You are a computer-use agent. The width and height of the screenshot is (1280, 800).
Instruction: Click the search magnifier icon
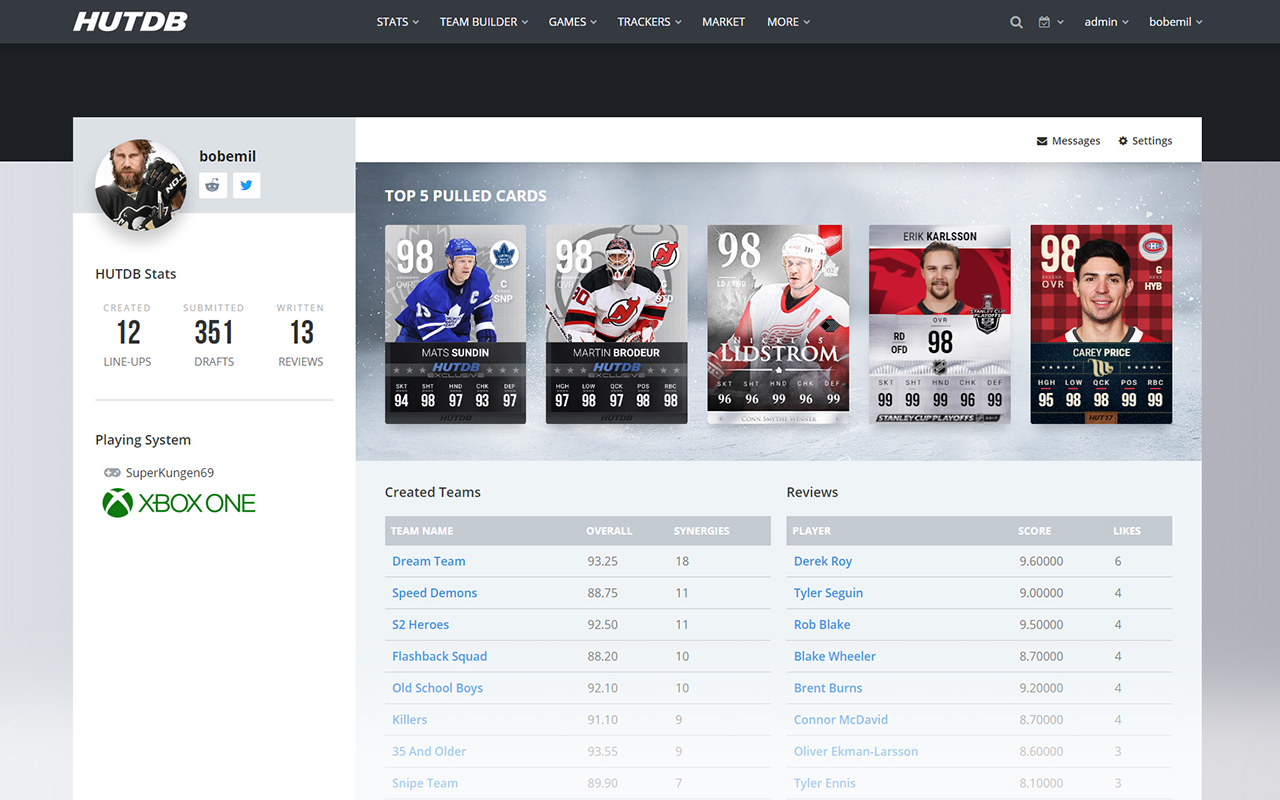click(1016, 22)
